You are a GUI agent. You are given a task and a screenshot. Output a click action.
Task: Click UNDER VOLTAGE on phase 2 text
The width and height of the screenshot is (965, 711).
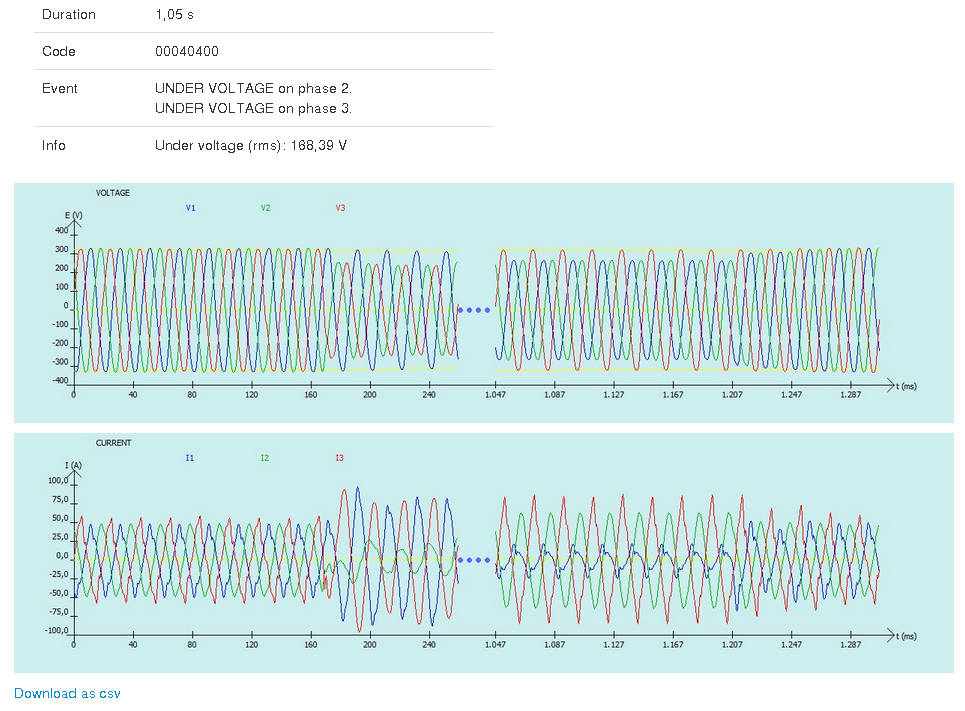[253, 88]
